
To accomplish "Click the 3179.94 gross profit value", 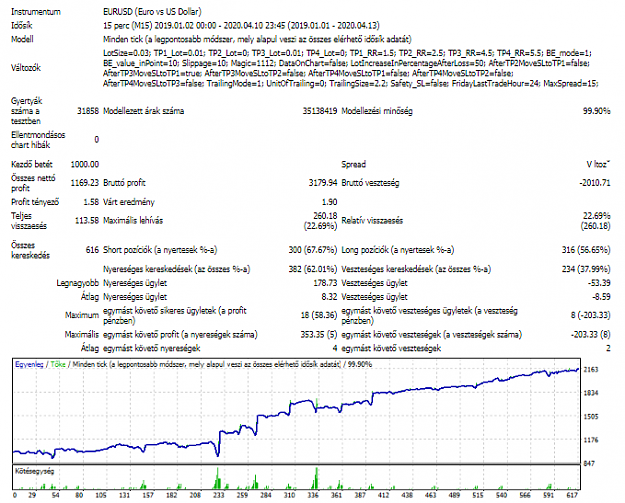I will pos(323,183).
